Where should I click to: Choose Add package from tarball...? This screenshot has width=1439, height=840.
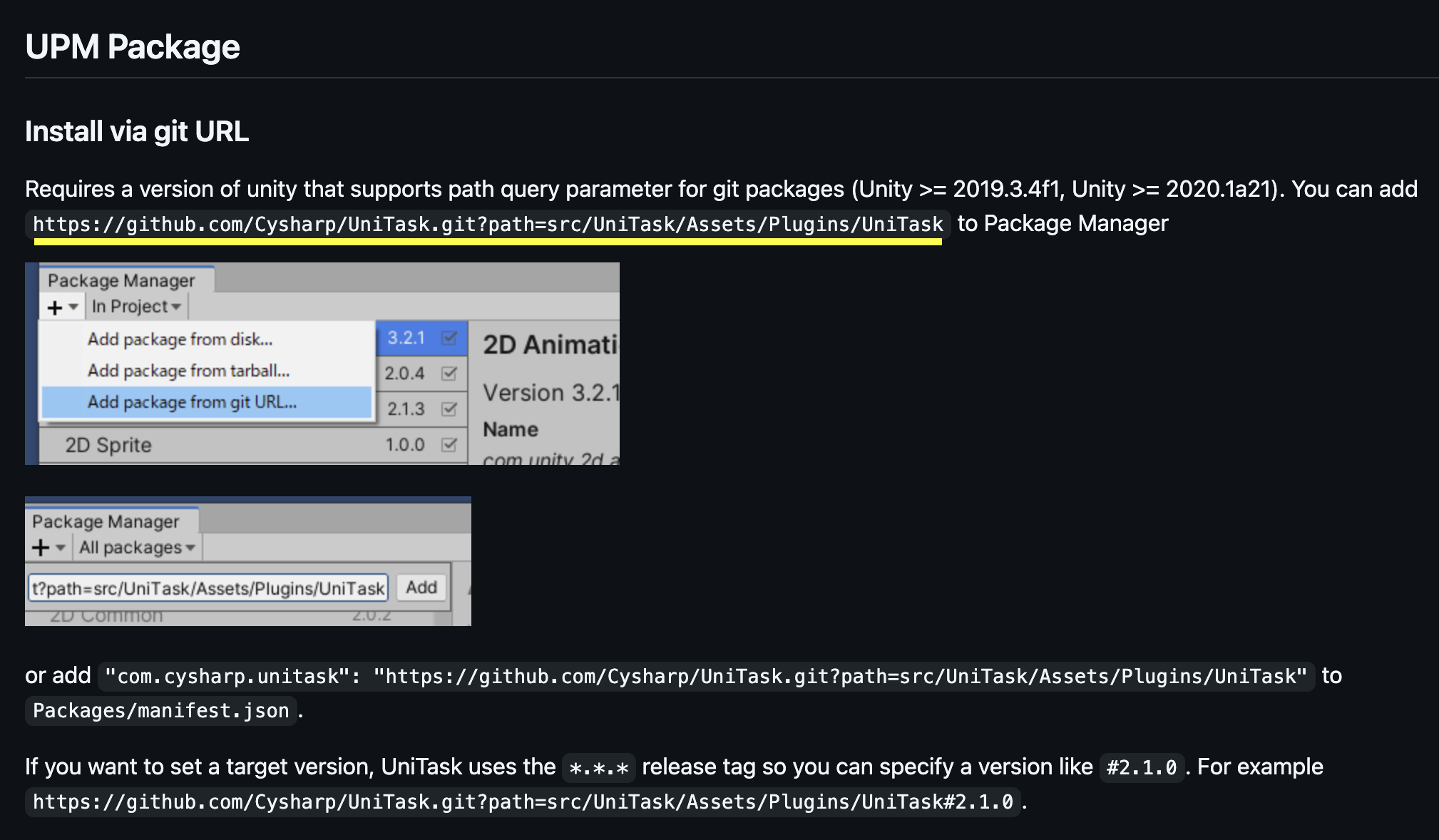point(188,371)
